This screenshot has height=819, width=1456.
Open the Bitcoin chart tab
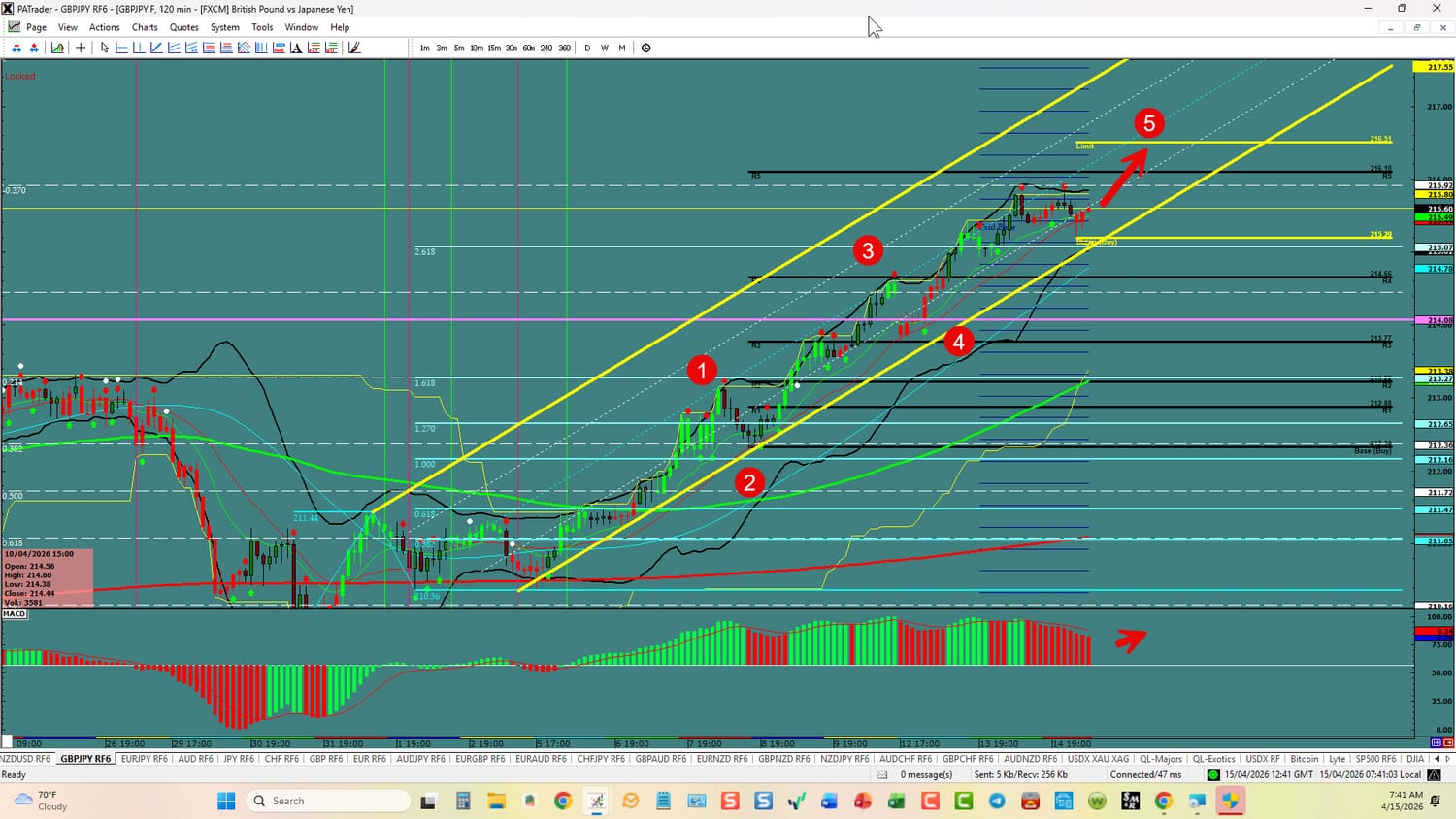1304,759
